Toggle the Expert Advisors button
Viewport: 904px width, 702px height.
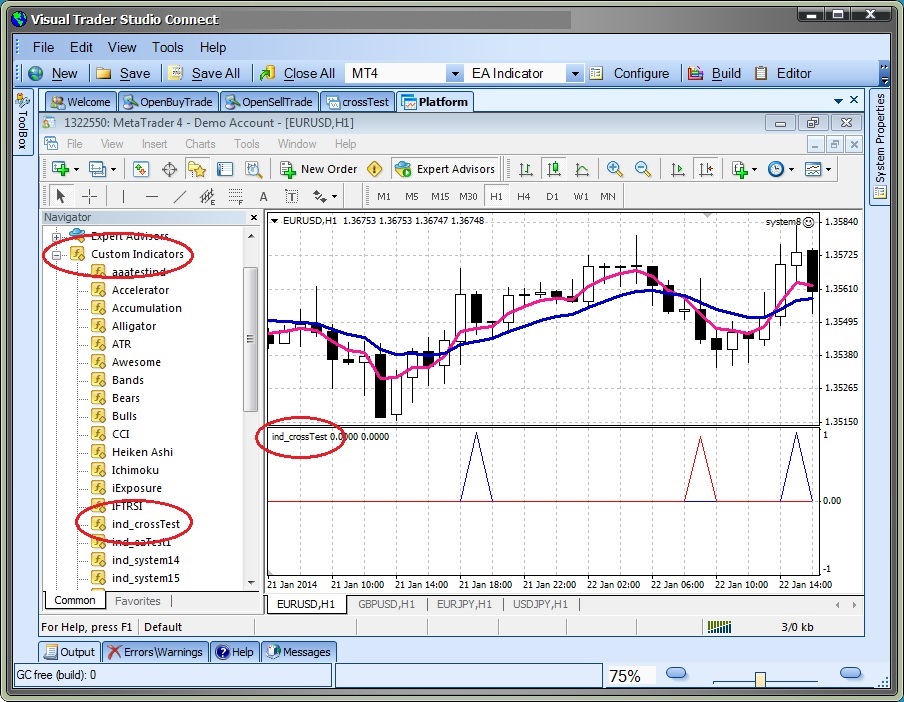click(444, 169)
